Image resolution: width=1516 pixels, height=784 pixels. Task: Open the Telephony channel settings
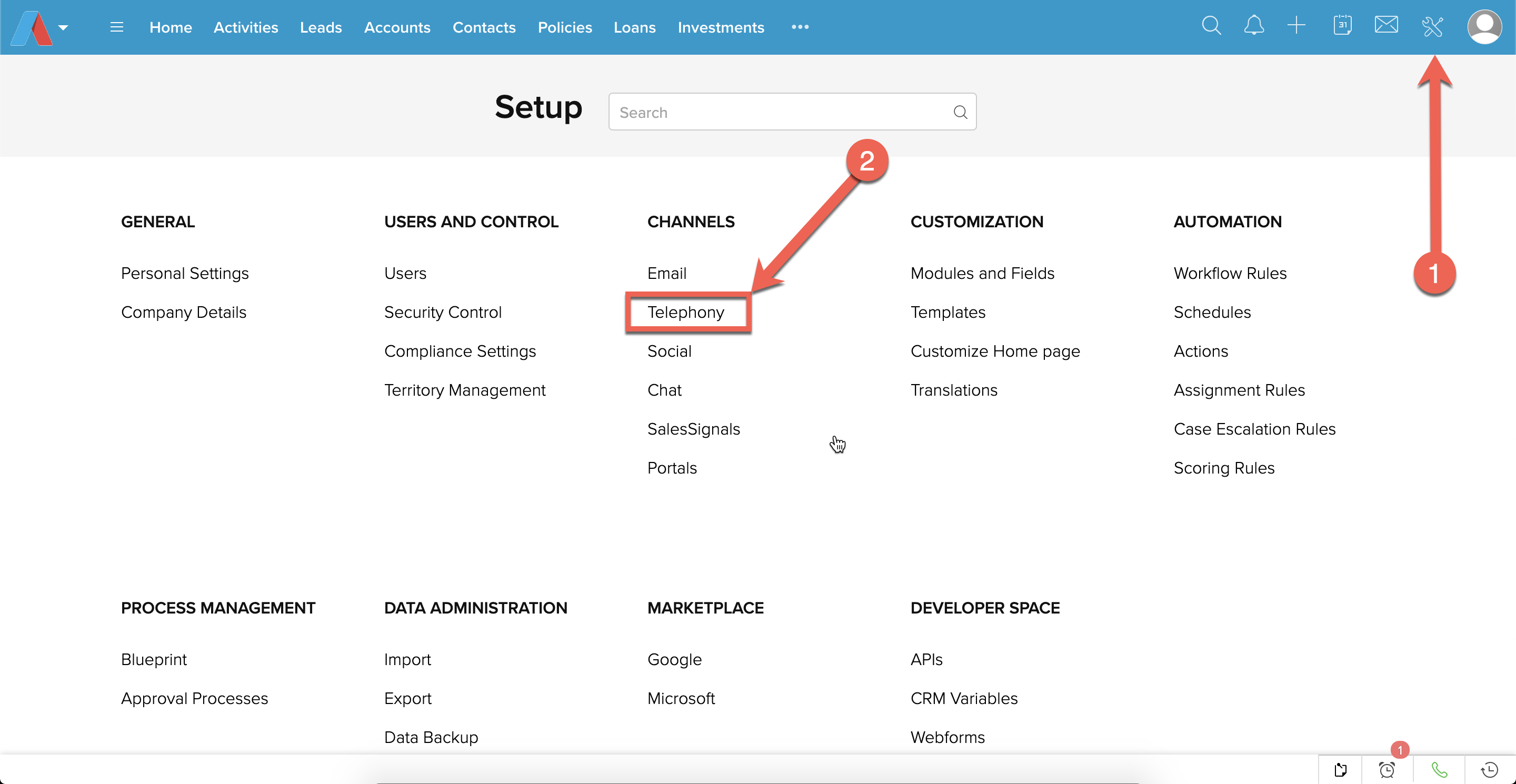coord(685,313)
